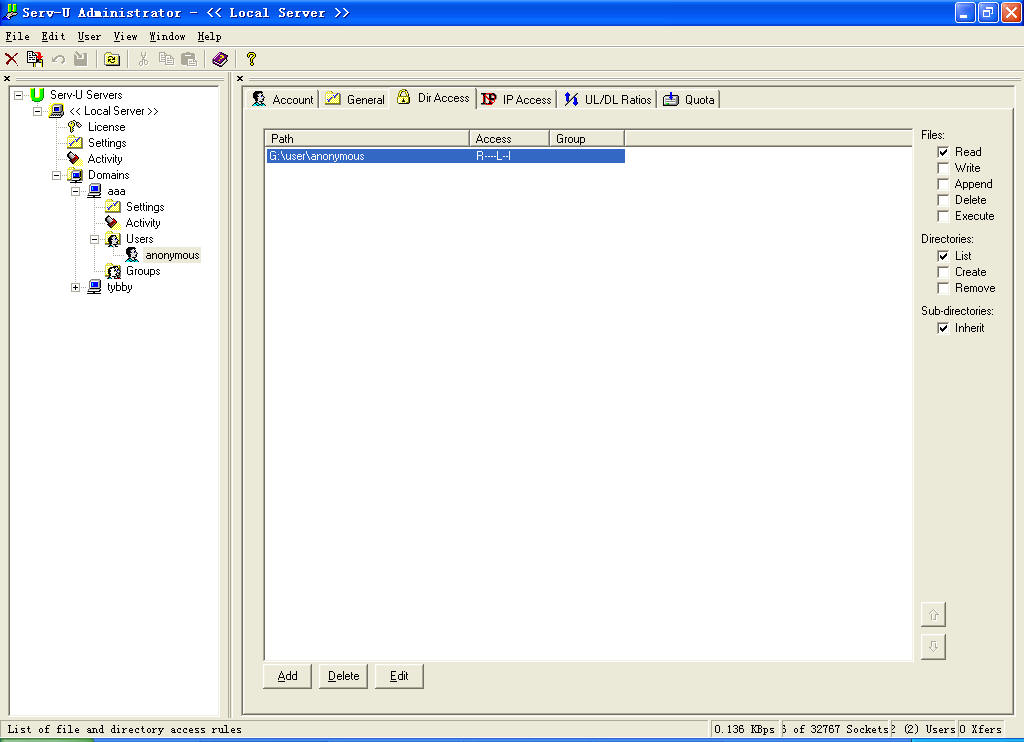Collapse the Domains tree node

[57, 175]
